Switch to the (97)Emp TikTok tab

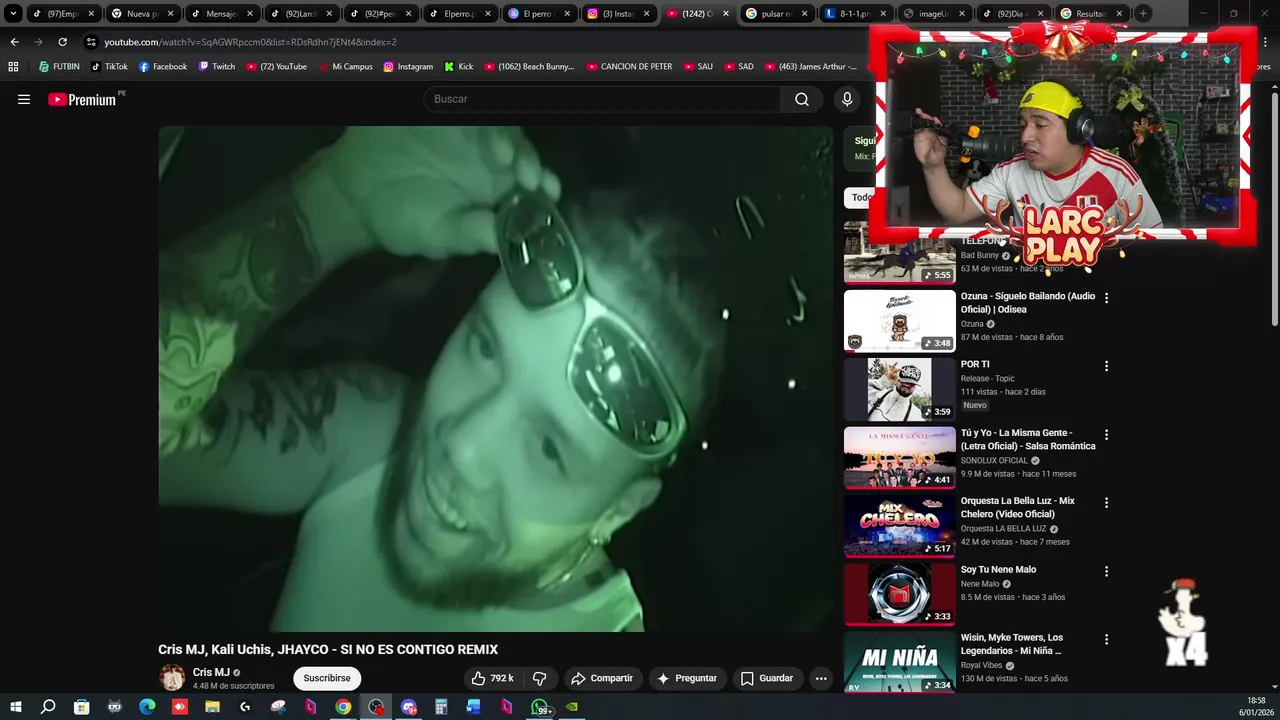tap(62, 14)
